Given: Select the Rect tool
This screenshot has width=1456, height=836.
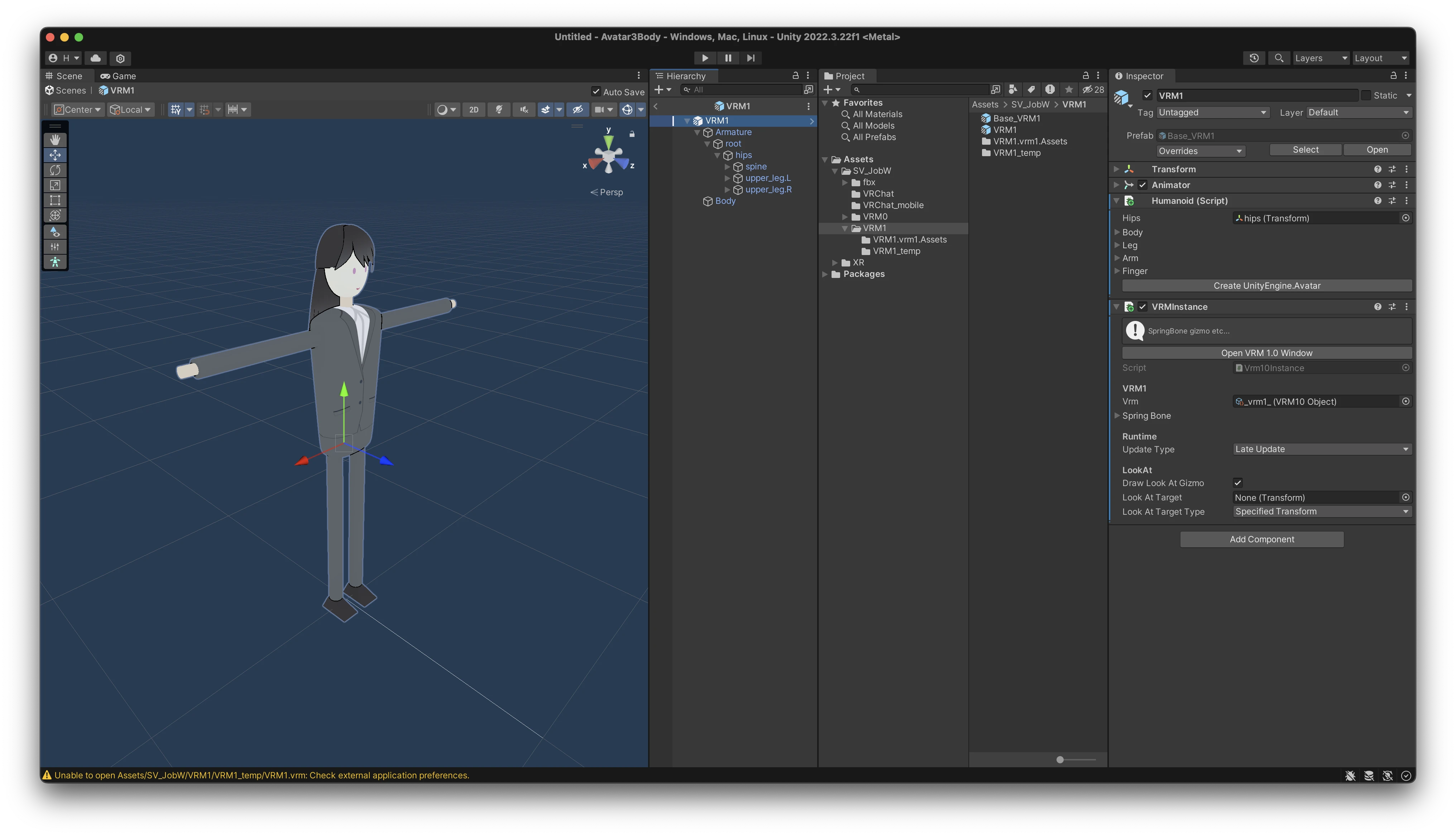Looking at the screenshot, I should pos(55,200).
